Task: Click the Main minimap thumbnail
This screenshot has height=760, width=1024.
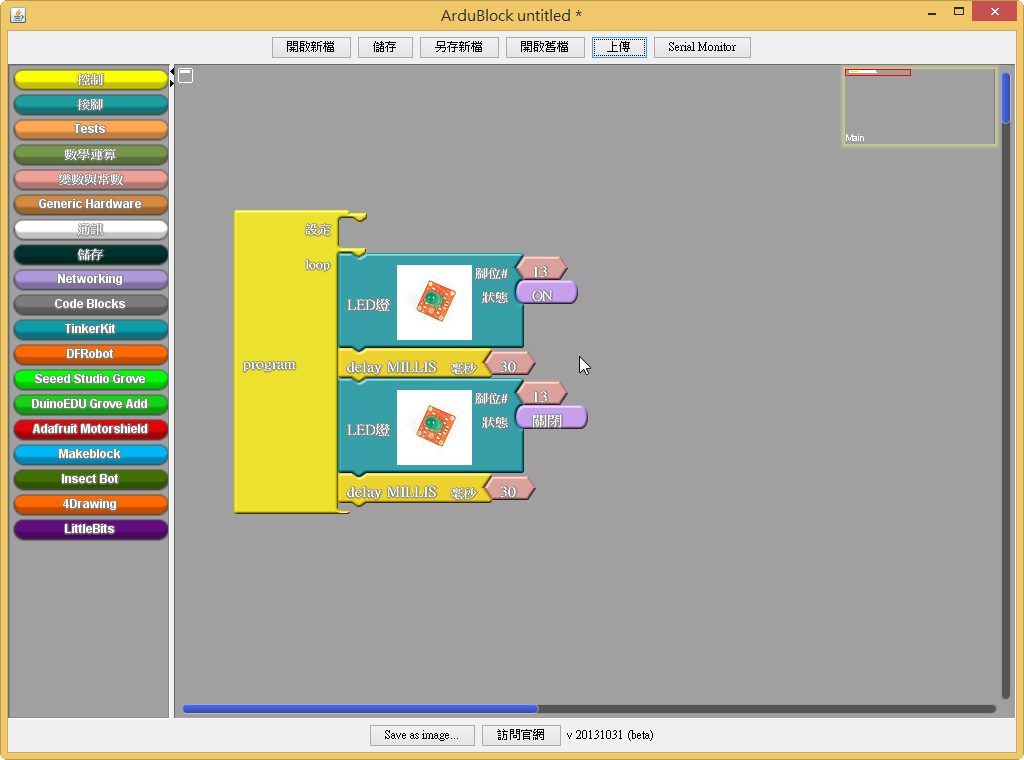Action: 919,108
